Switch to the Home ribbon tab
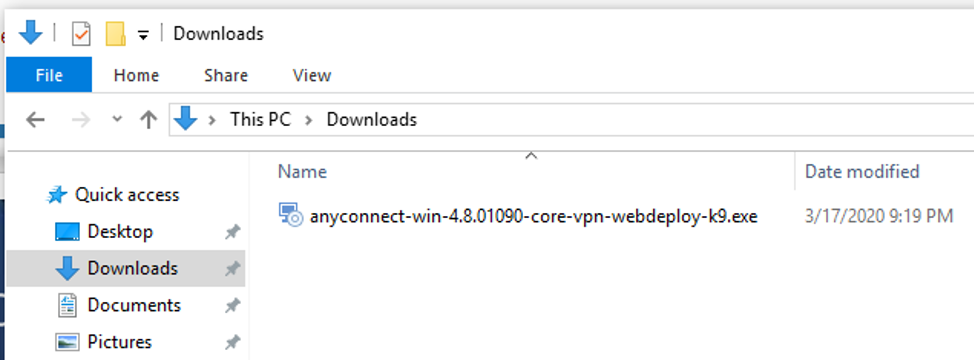This screenshot has height=360, width=974. [136, 75]
